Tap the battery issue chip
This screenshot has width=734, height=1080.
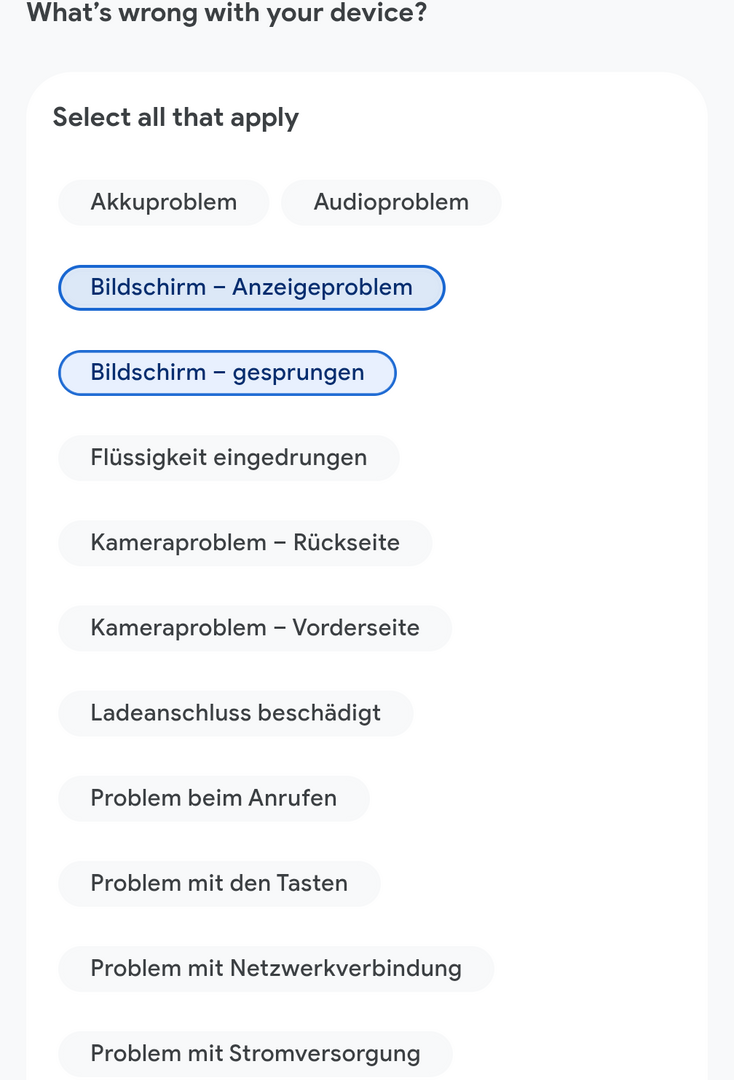pyautogui.click(x=164, y=202)
